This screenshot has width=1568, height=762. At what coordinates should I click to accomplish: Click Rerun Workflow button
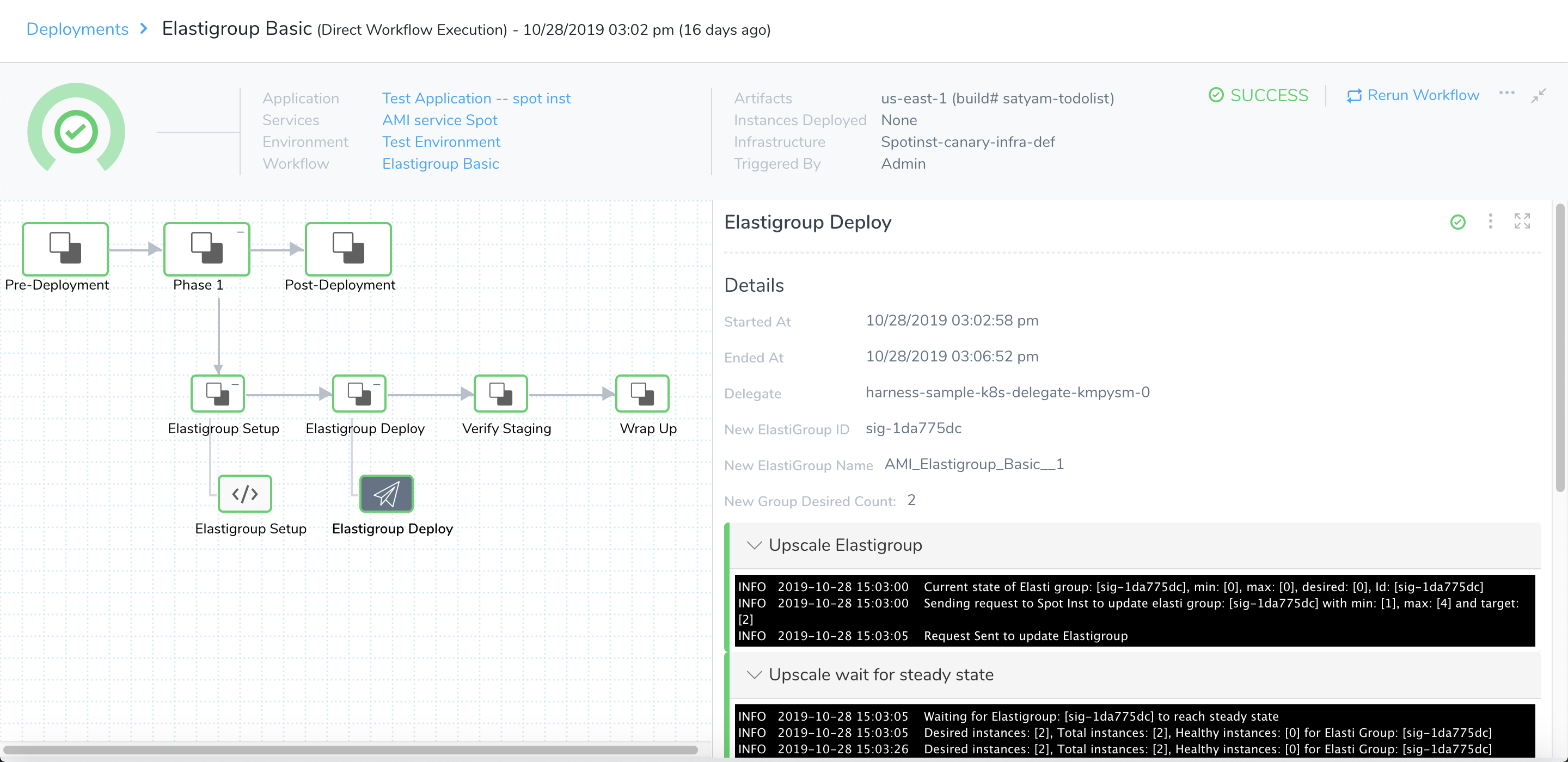pos(1413,96)
